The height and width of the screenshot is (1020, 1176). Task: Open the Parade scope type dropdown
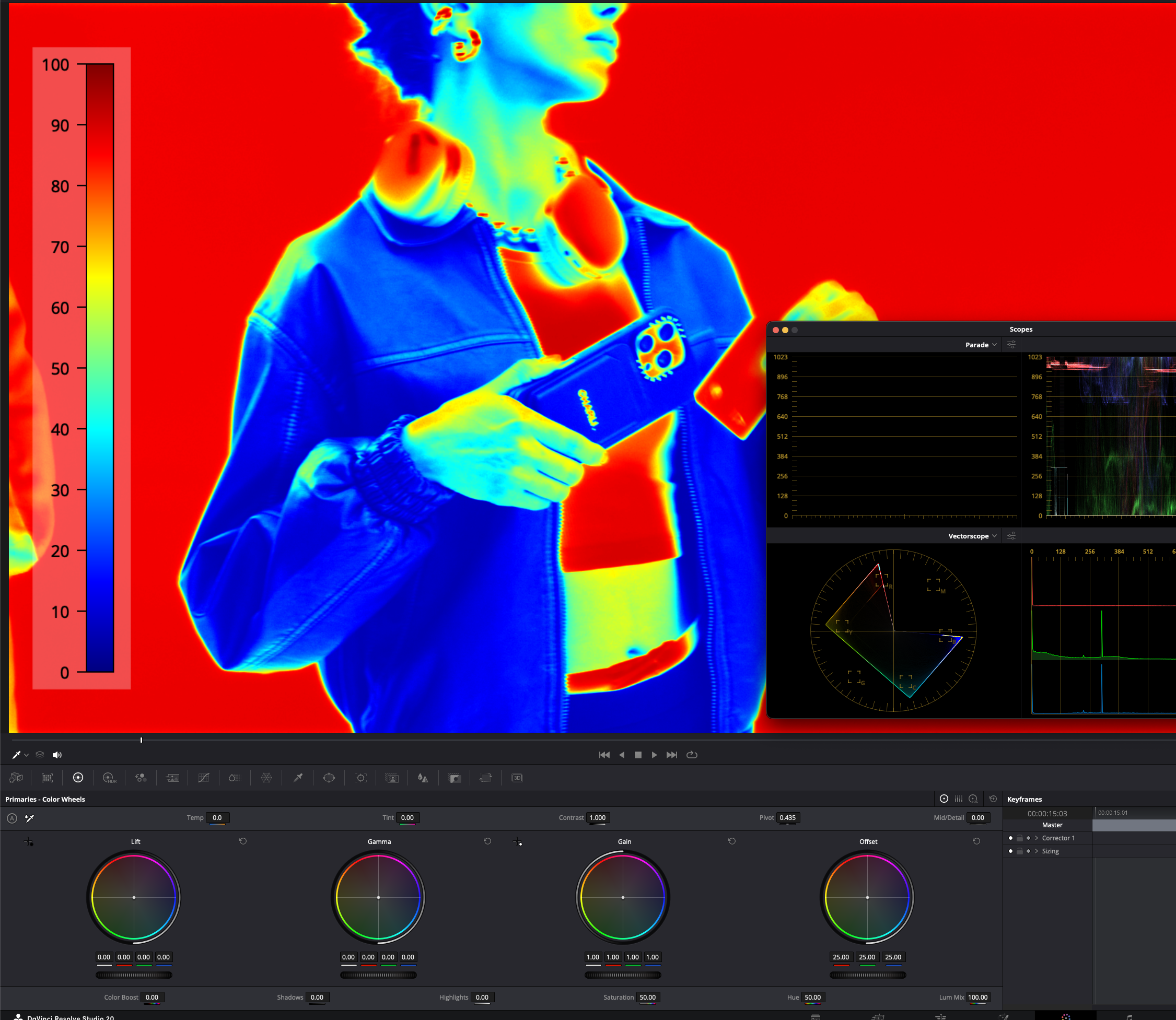click(x=981, y=345)
